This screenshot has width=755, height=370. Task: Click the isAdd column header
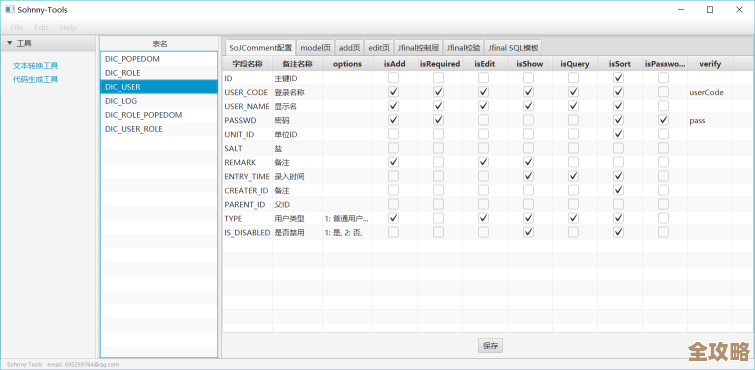pos(395,64)
